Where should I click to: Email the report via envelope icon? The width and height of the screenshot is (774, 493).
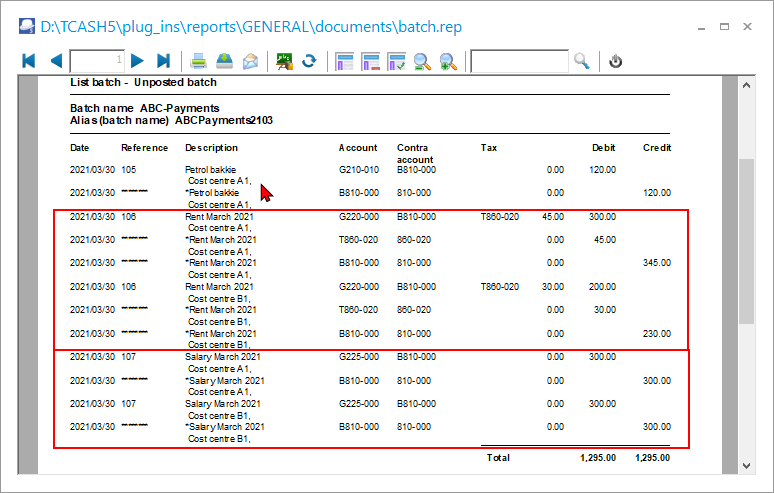click(x=250, y=62)
